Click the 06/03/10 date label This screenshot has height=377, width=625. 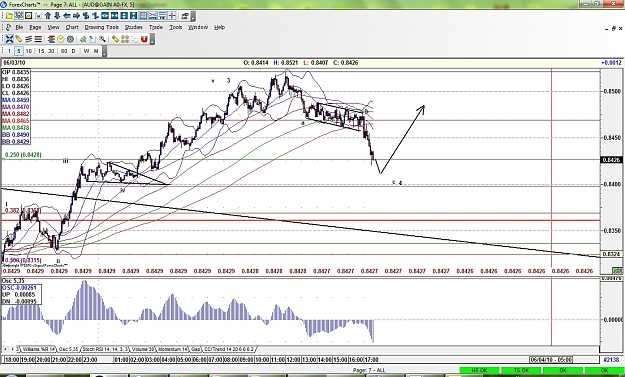[x=14, y=63]
